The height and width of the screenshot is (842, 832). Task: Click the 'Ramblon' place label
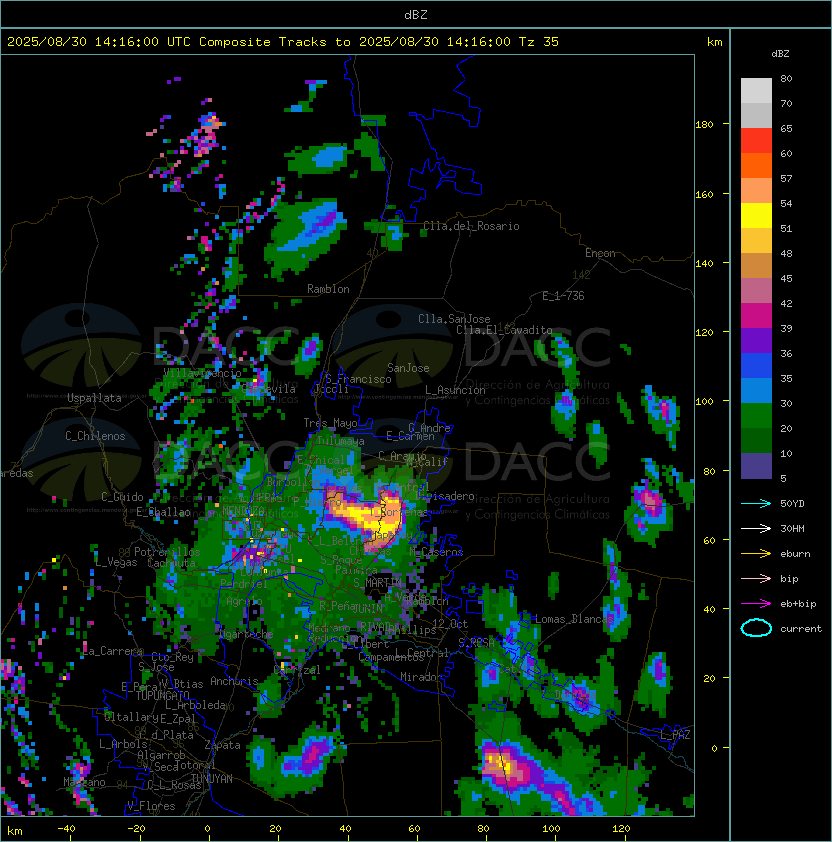[328, 289]
